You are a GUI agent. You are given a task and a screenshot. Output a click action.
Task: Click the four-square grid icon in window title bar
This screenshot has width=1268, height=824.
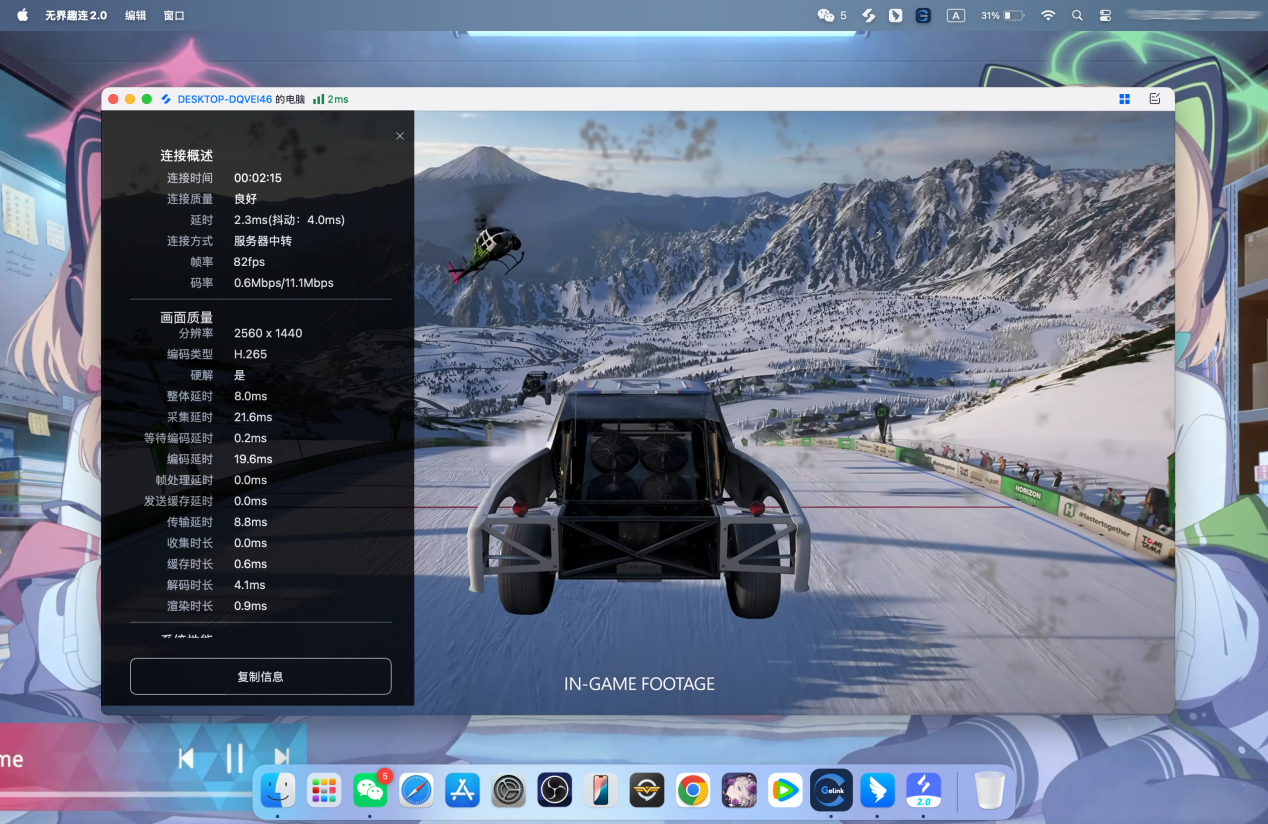coord(1125,99)
